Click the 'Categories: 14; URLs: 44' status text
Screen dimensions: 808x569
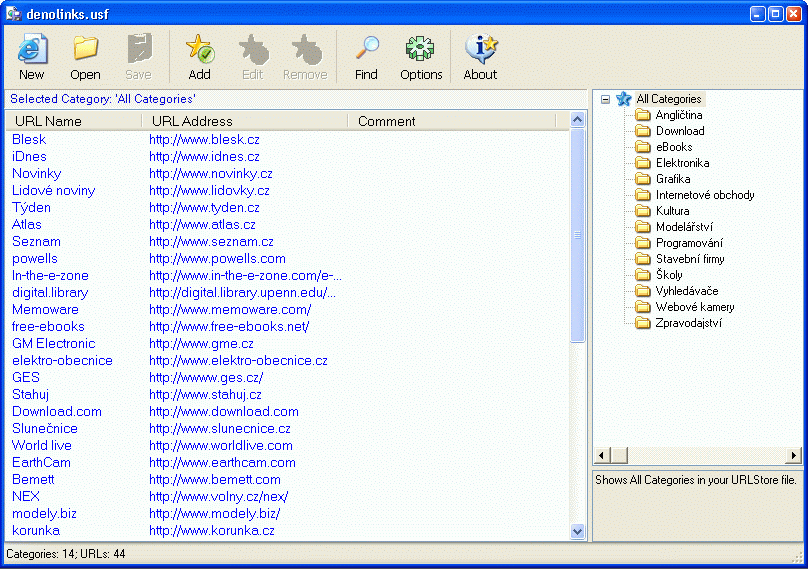tap(65, 554)
